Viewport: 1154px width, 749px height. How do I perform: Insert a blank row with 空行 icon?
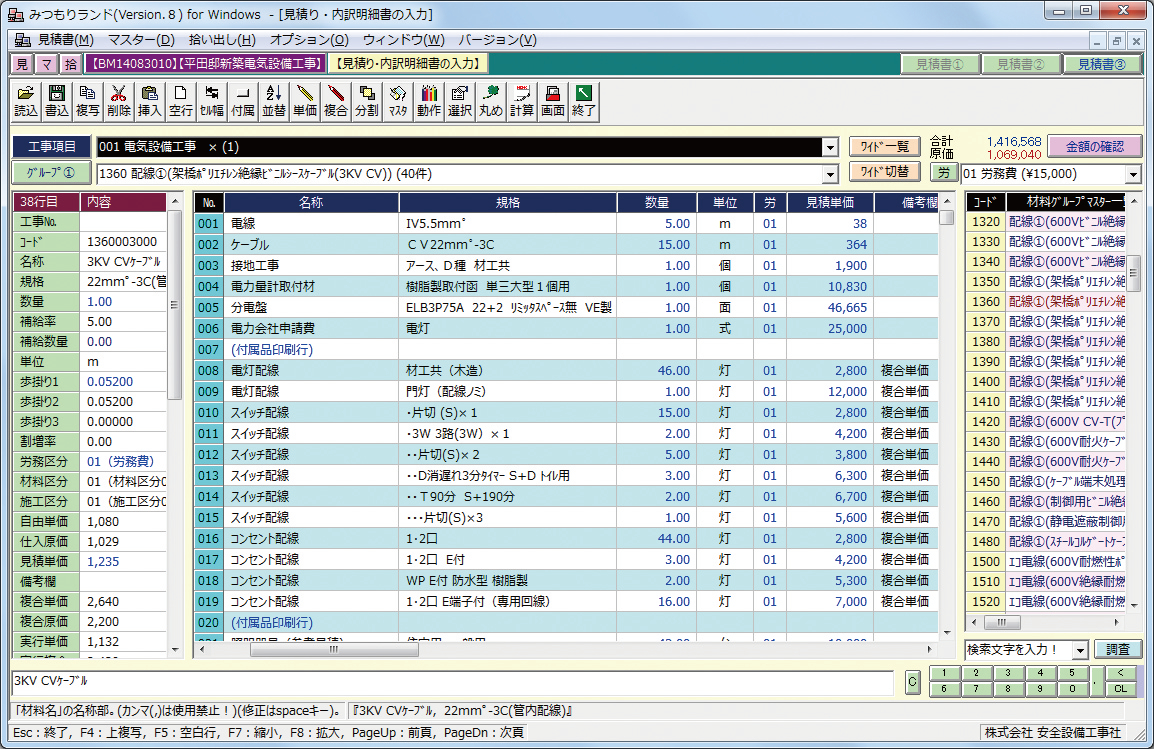click(x=180, y=101)
